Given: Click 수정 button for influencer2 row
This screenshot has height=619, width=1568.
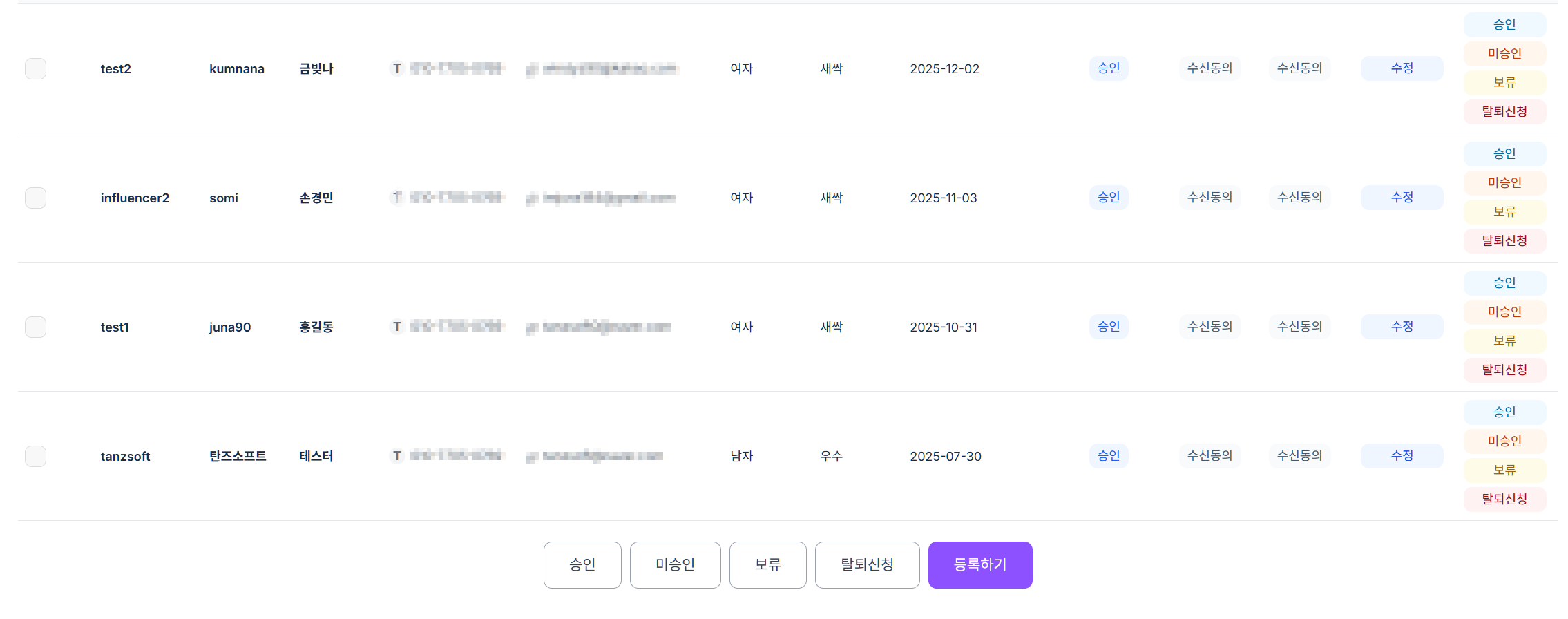Looking at the screenshot, I should [1402, 198].
